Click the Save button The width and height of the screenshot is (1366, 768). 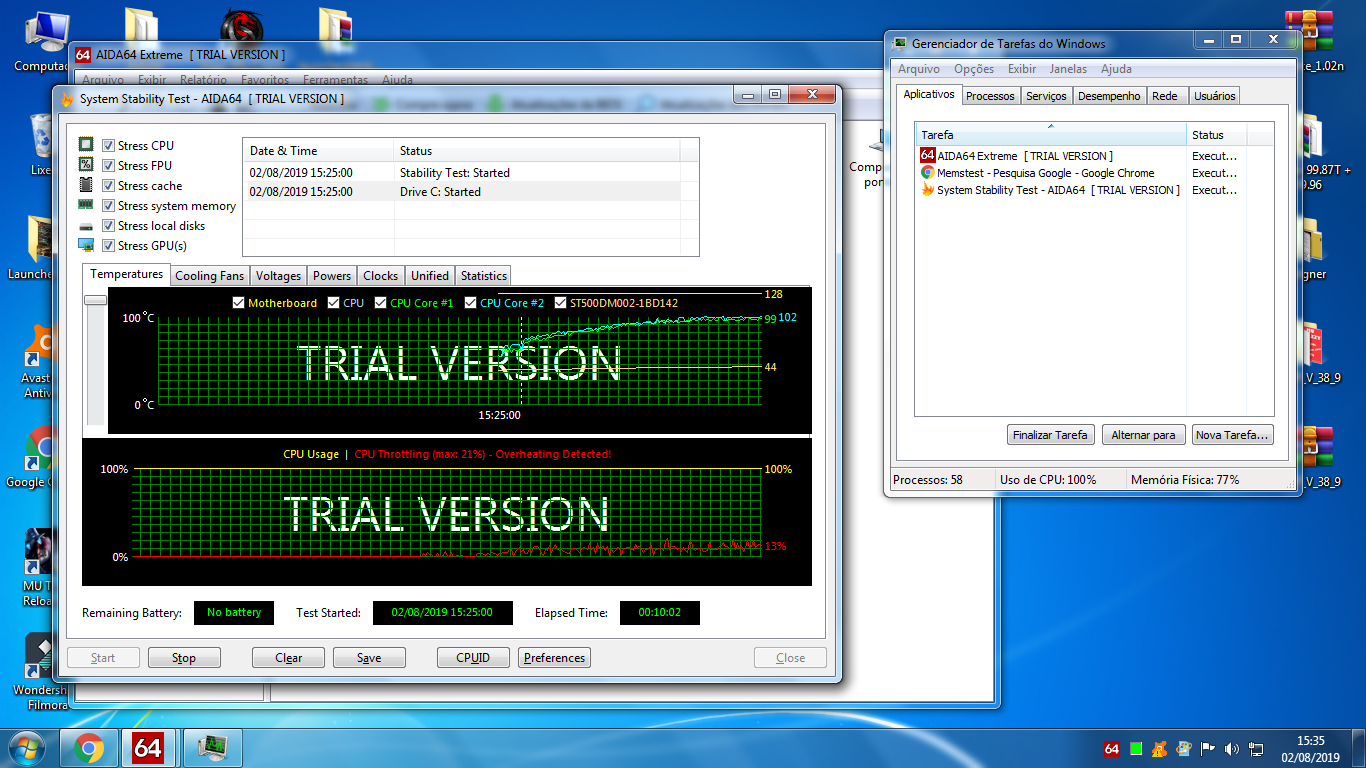tap(369, 658)
